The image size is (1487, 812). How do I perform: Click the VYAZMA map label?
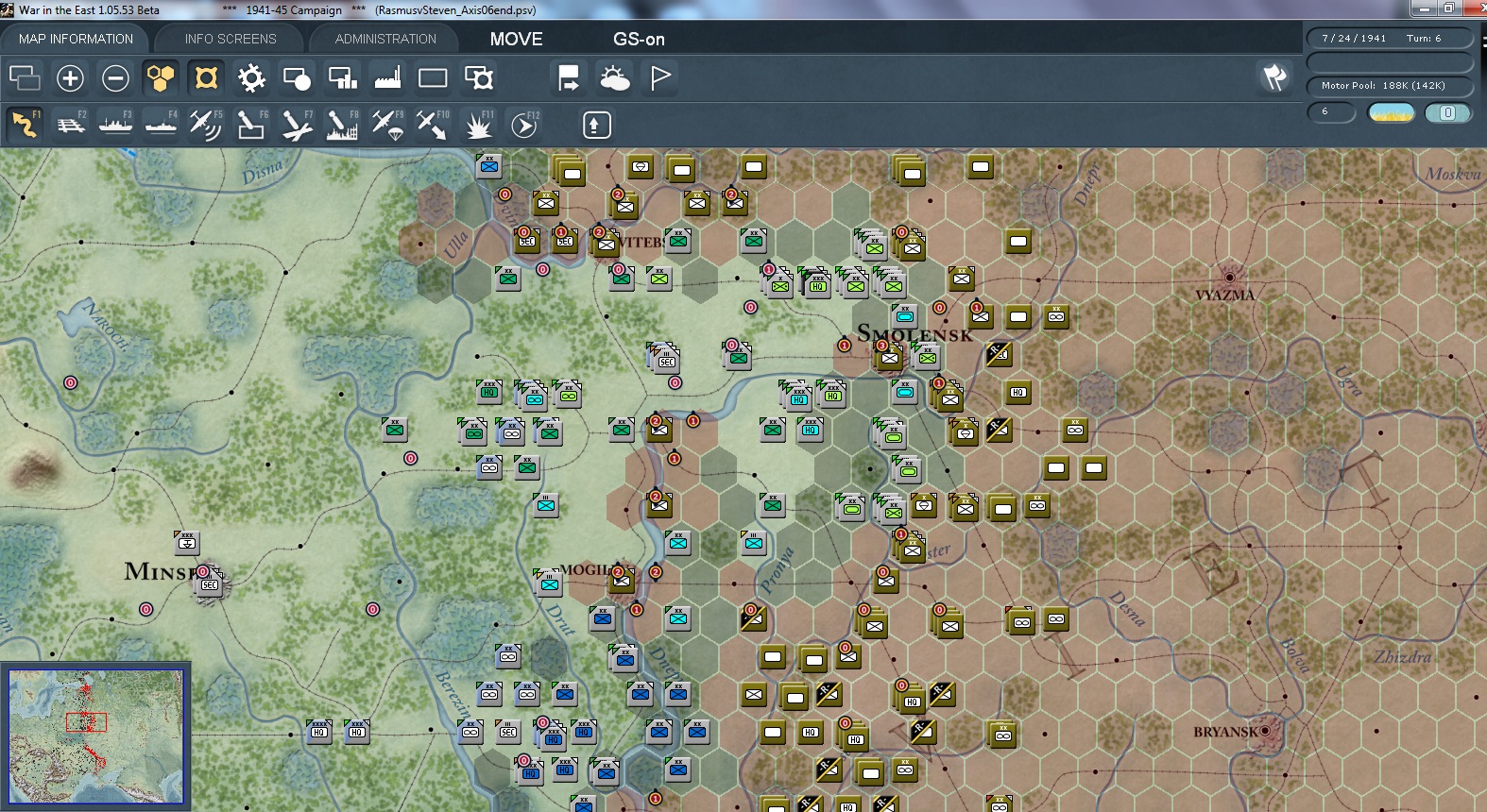click(1224, 296)
